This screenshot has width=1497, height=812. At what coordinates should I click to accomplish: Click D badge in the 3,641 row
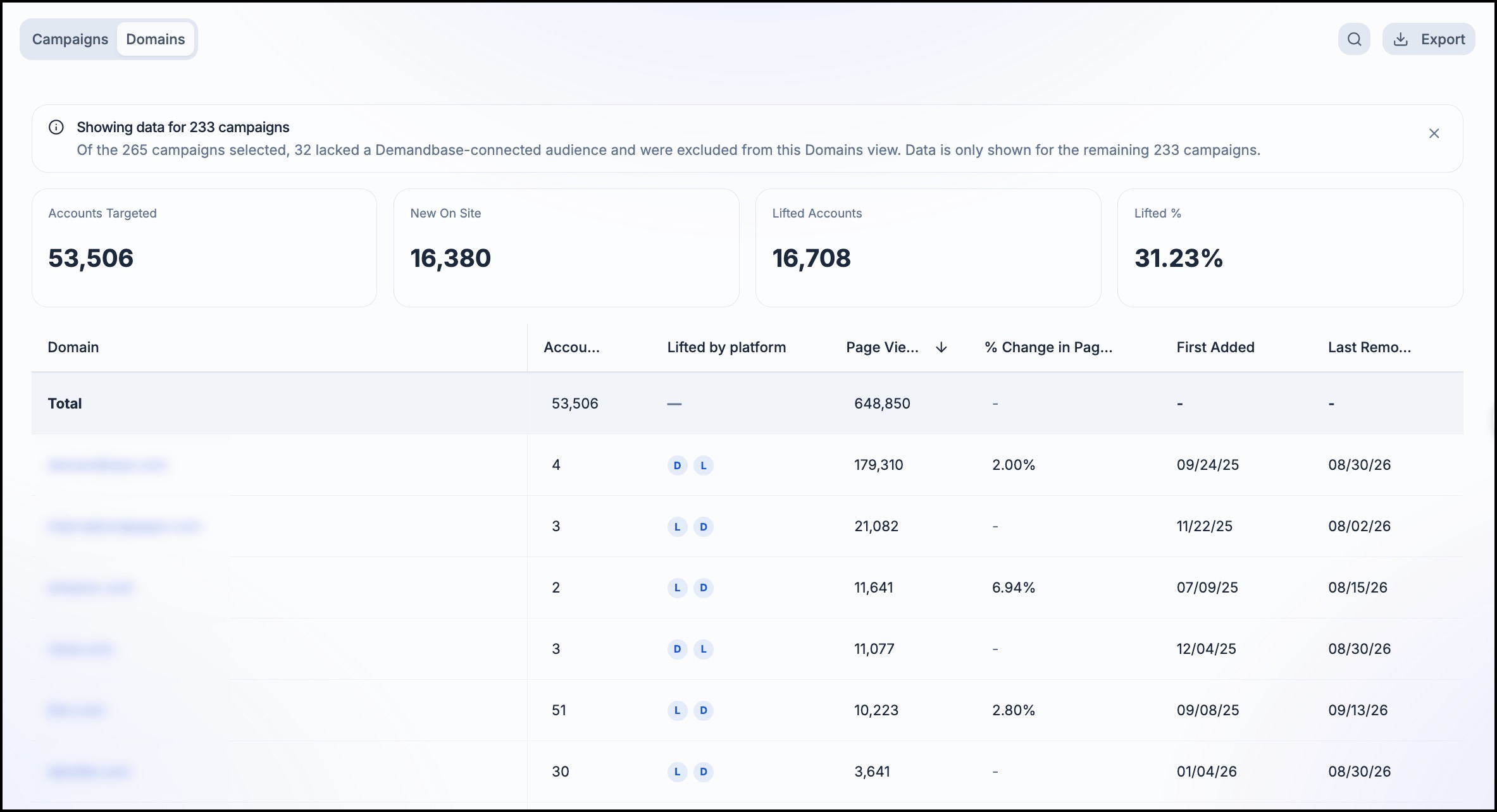pos(704,772)
